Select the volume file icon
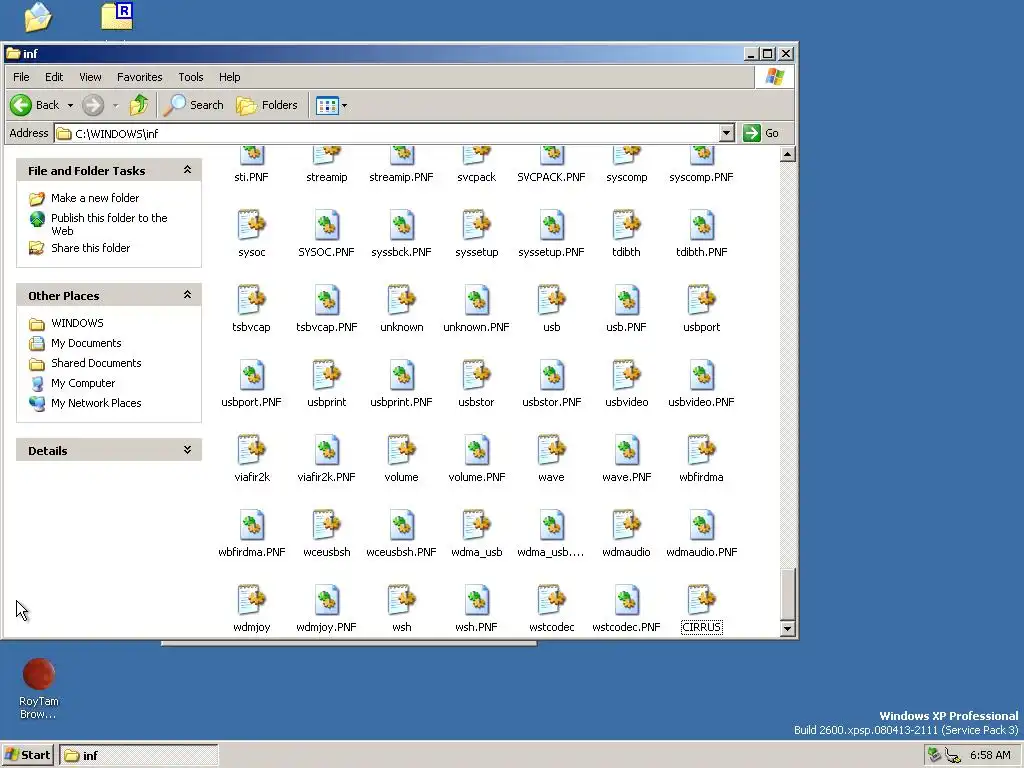Screen dimensions: 1024x768 (x=401, y=451)
